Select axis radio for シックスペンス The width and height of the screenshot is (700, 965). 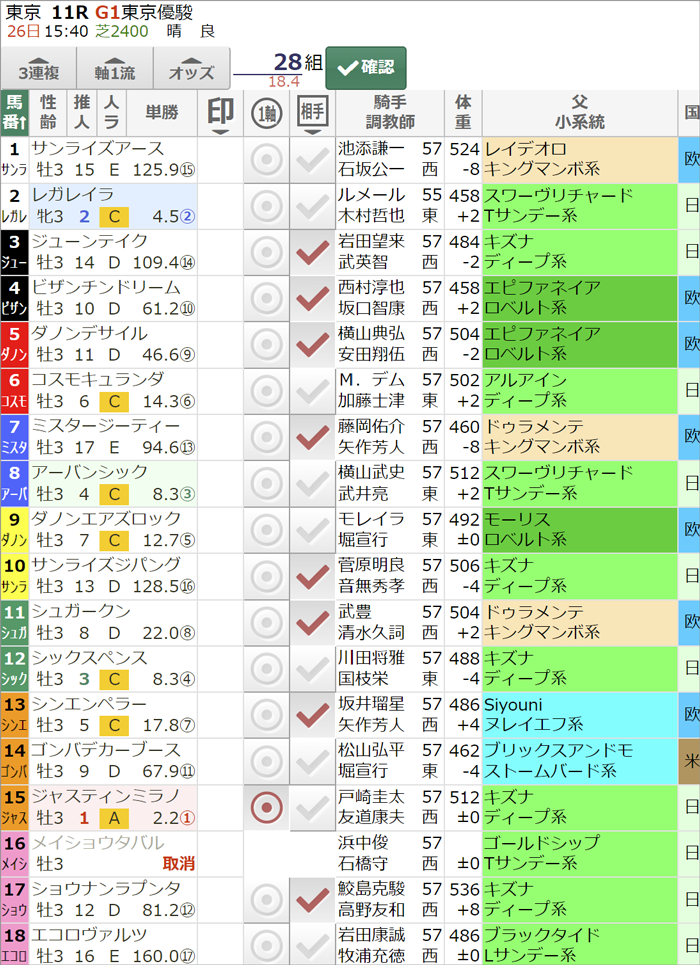click(267, 668)
